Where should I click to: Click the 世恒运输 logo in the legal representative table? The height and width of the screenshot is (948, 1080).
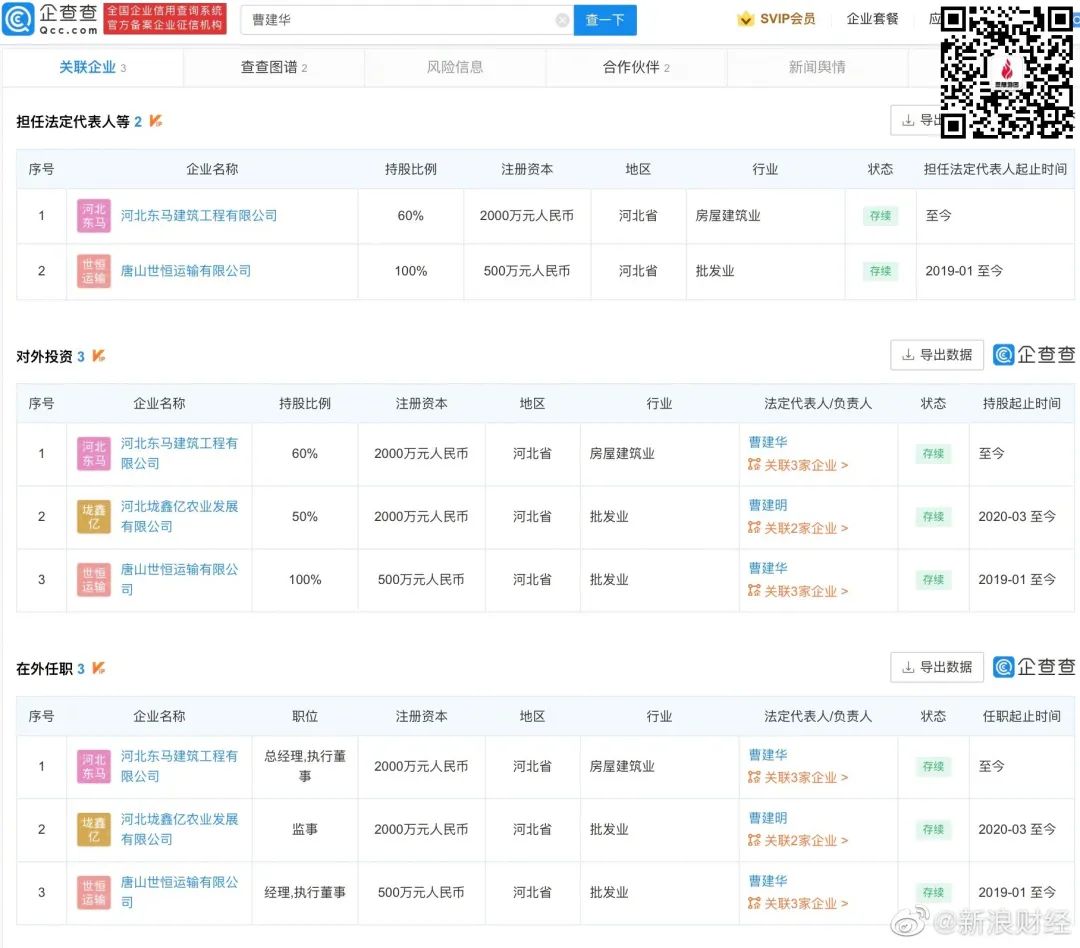pyautogui.click(x=94, y=271)
